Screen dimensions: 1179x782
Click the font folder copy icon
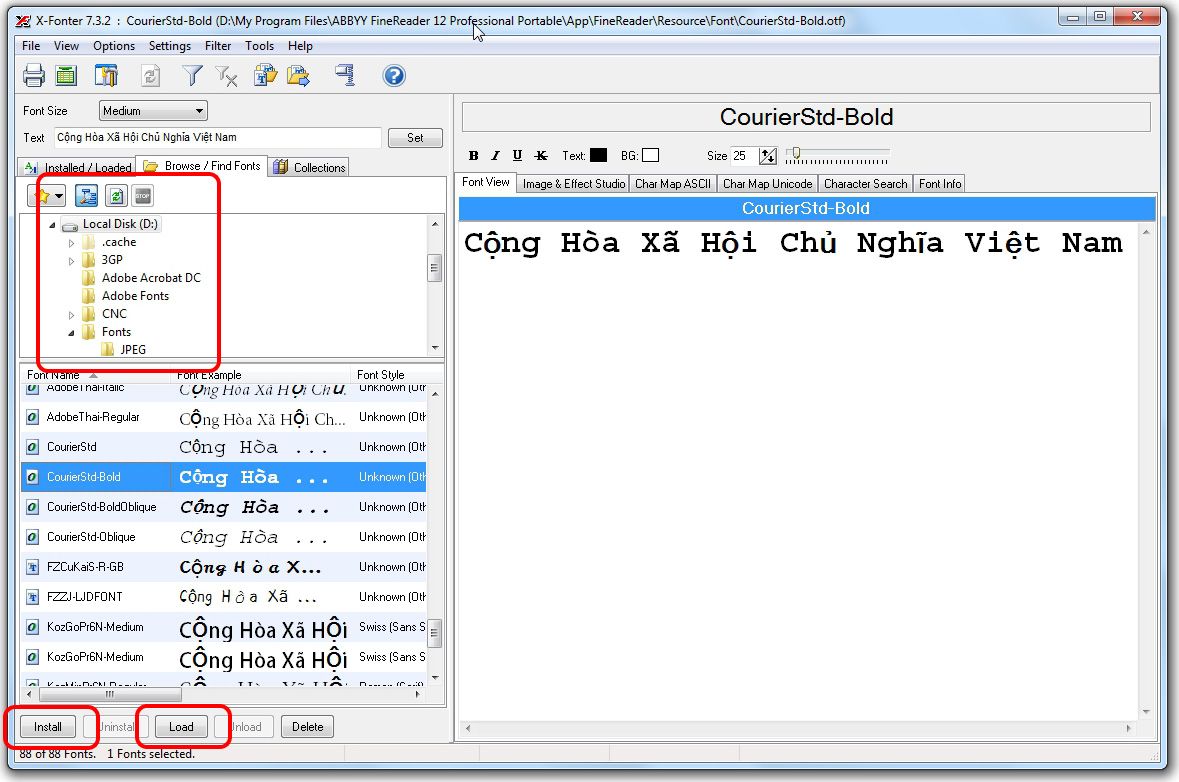(265, 75)
